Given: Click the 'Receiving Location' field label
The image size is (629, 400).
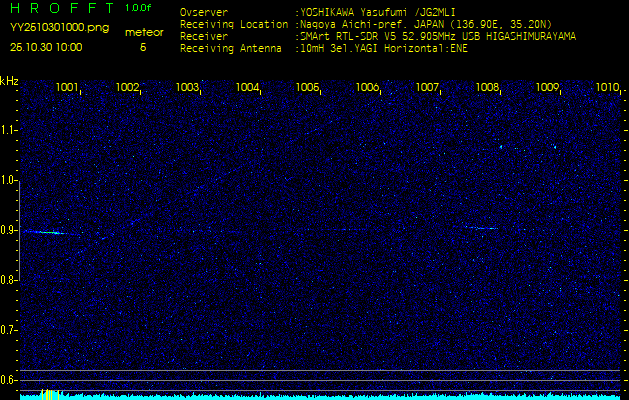Looking at the screenshot, I should point(234,24).
